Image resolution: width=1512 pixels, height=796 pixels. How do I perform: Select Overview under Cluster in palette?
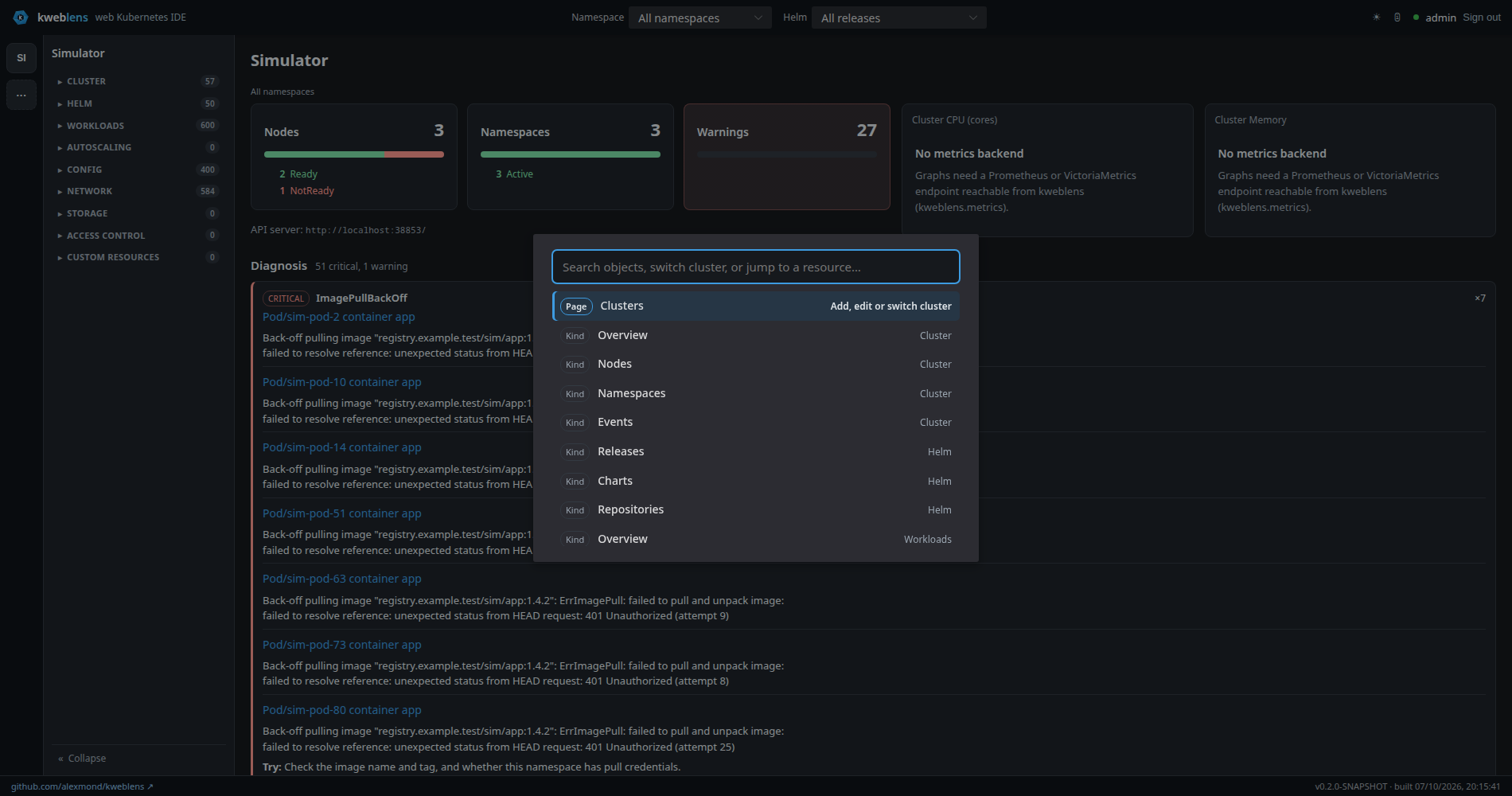pyautogui.click(x=756, y=335)
